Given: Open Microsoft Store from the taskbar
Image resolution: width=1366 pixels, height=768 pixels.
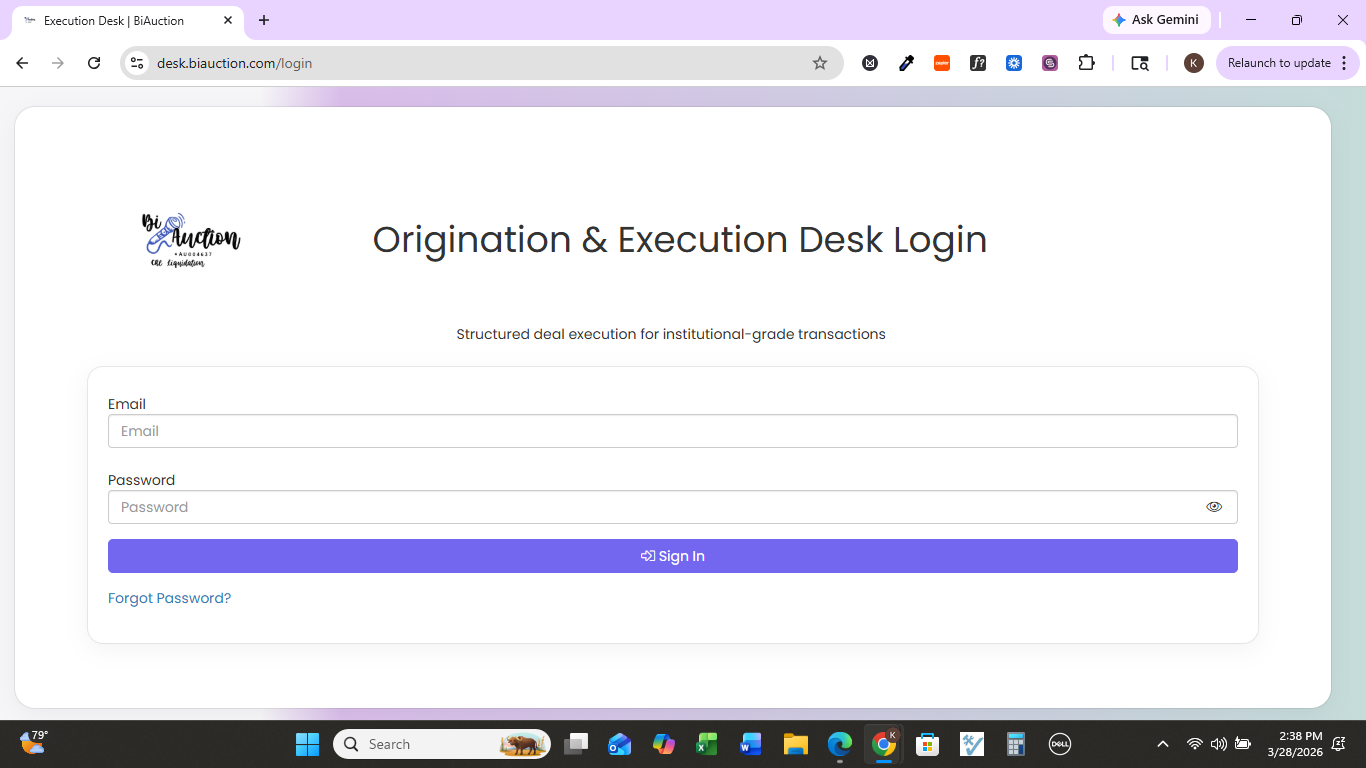Looking at the screenshot, I should click(x=927, y=744).
